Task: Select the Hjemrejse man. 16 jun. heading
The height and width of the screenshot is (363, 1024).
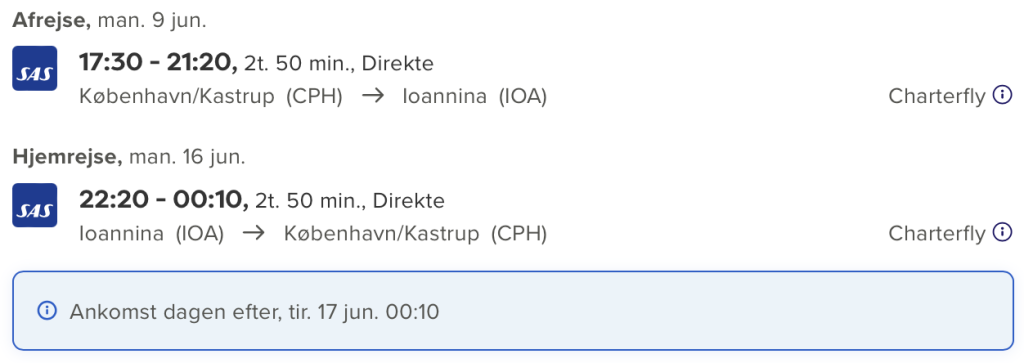Action: pyautogui.click(x=129, y=157)
